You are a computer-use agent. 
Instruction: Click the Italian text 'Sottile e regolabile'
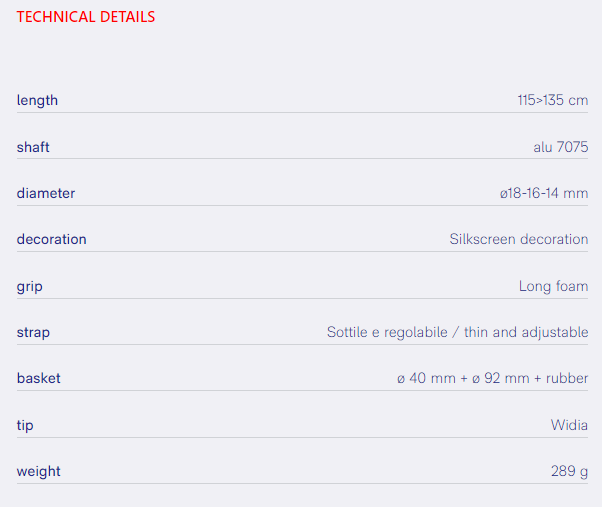pos(387,332)
